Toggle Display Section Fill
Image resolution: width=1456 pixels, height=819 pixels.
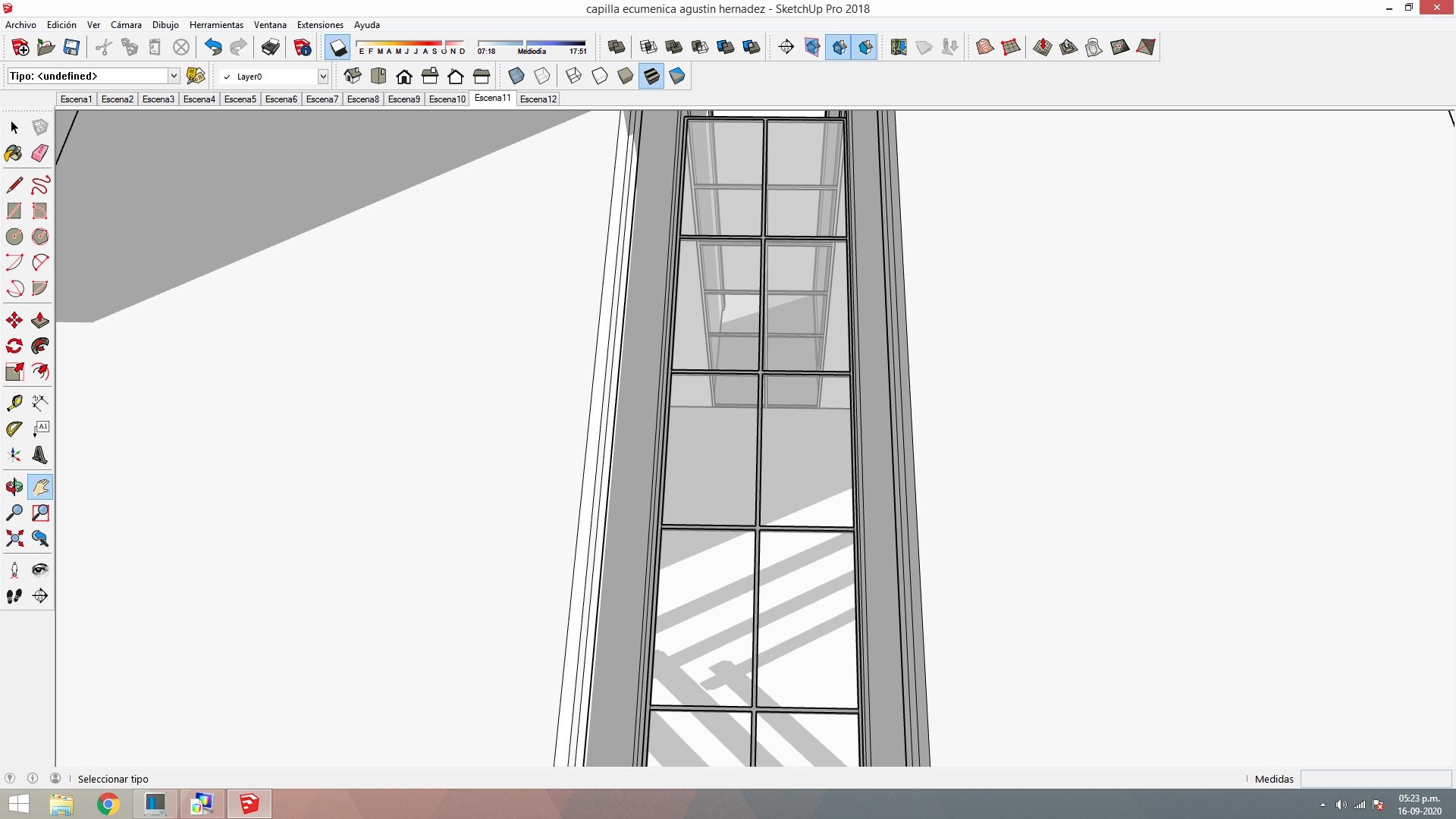pos(865,47)
